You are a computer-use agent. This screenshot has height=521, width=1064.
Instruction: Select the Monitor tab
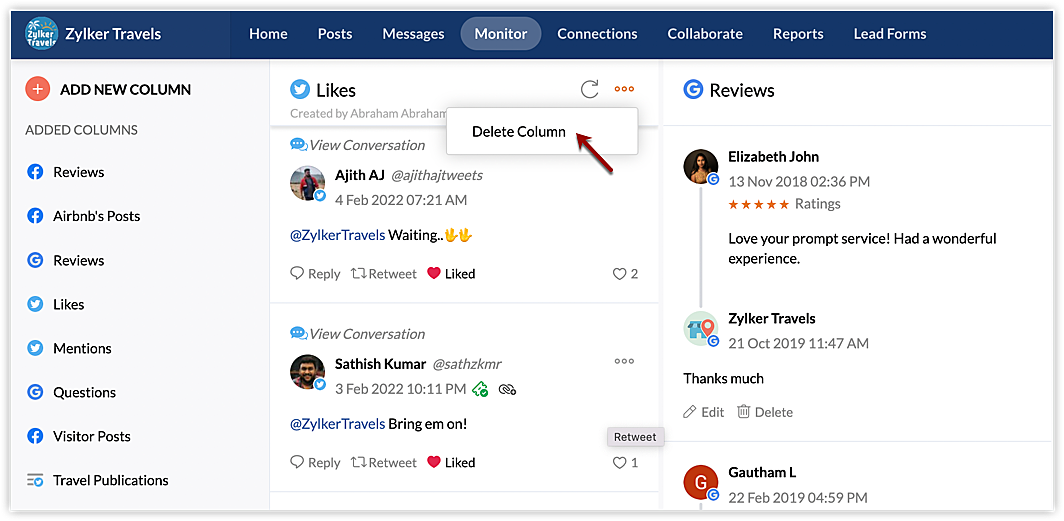(501, 33)
